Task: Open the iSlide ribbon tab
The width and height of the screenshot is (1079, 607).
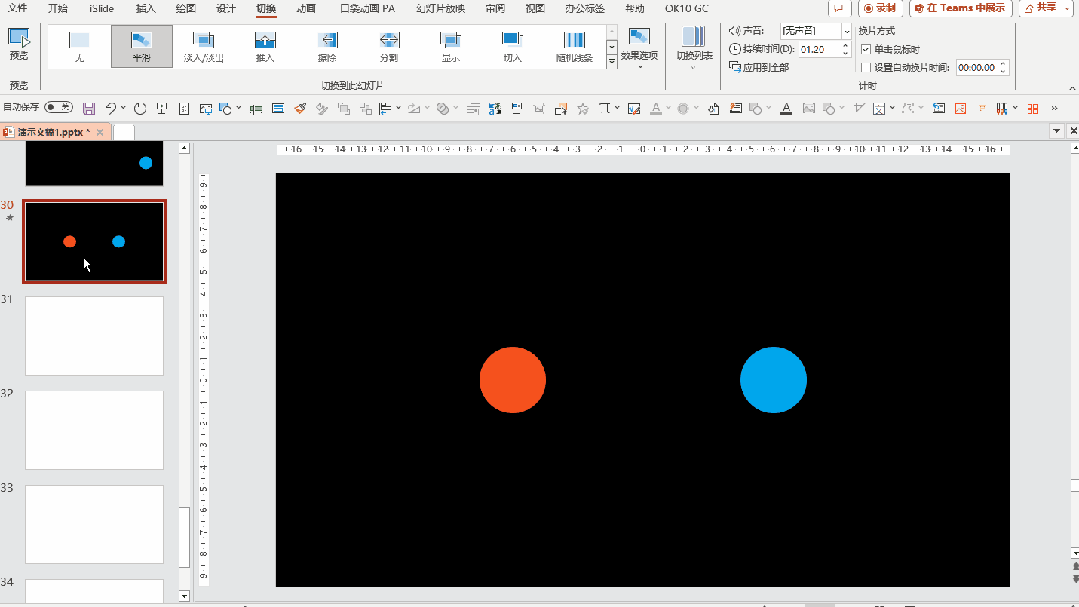Action: 102,8
